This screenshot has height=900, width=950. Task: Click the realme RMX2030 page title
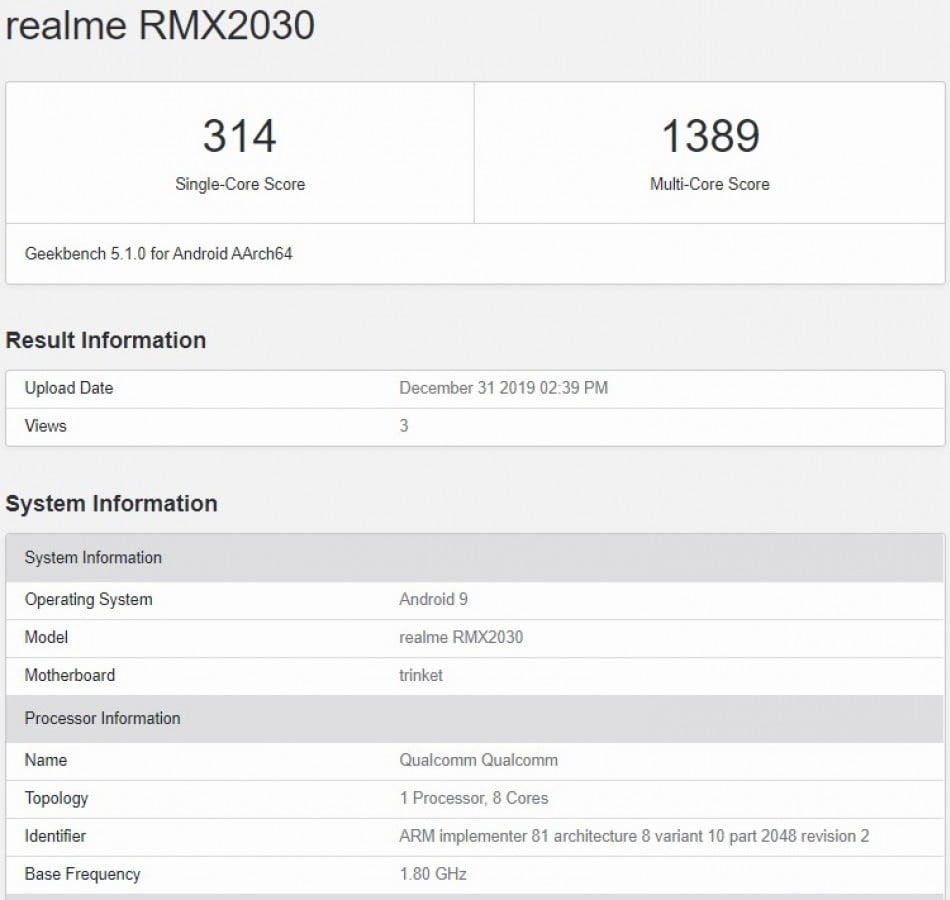point(160,27)
